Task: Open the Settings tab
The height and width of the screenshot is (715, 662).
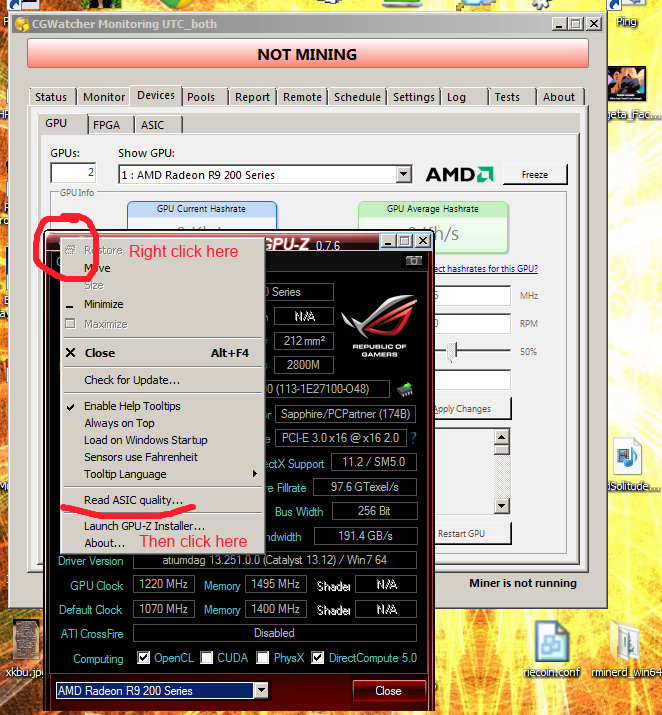Action: tap(414, 97)
